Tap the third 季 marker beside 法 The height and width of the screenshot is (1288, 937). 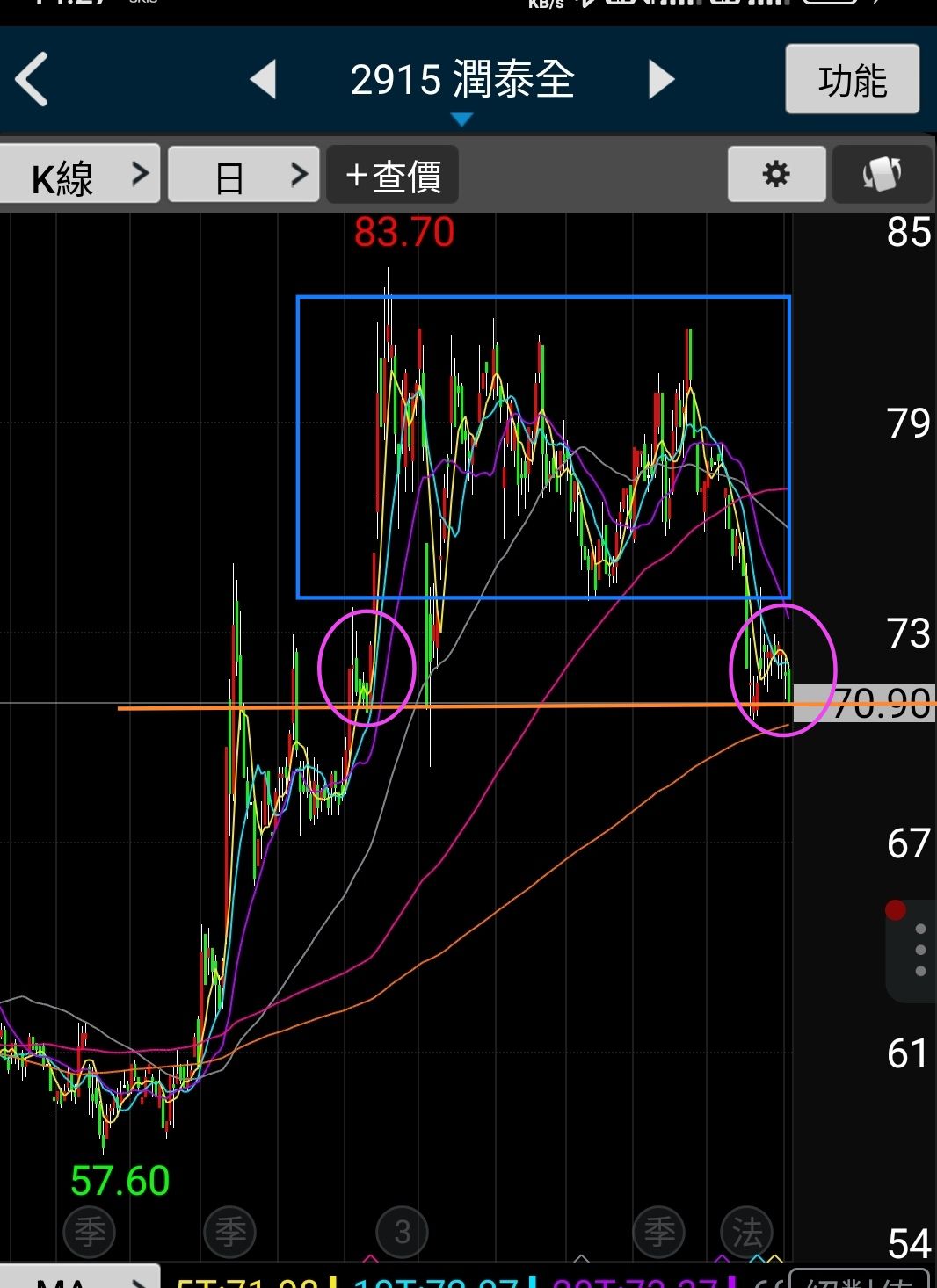click(x=660, y=1232)
